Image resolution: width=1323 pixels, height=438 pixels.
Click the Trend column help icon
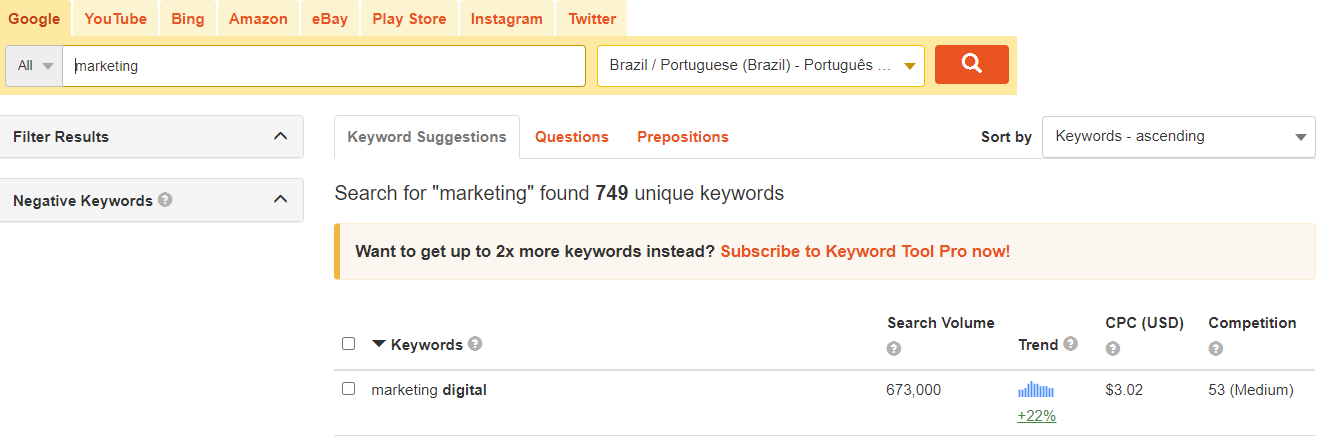tap(1071, 343)
